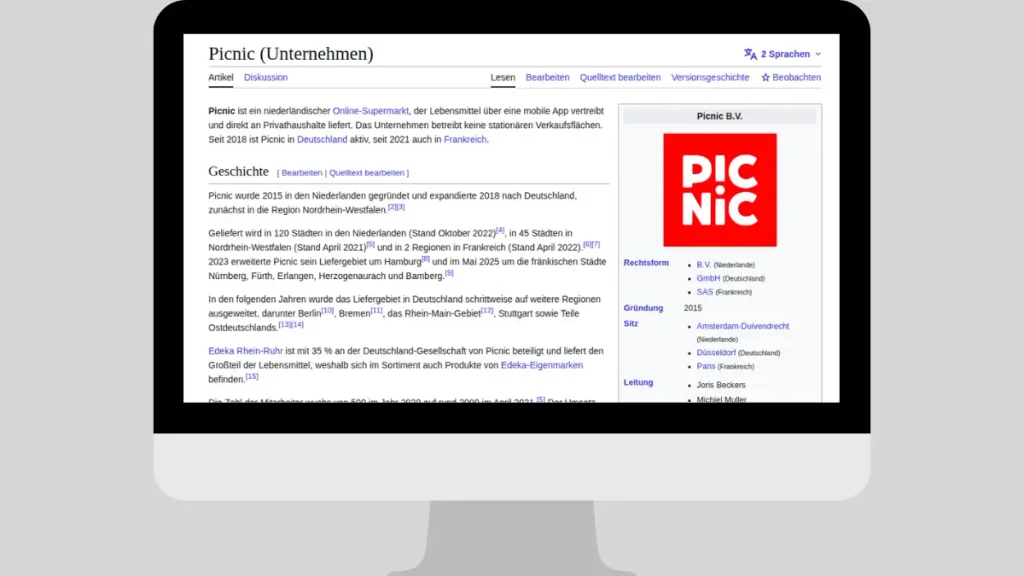This screenshot has height=576, width=1024.
Task: Click footnote reference [13]
Action: click(285, 325)
